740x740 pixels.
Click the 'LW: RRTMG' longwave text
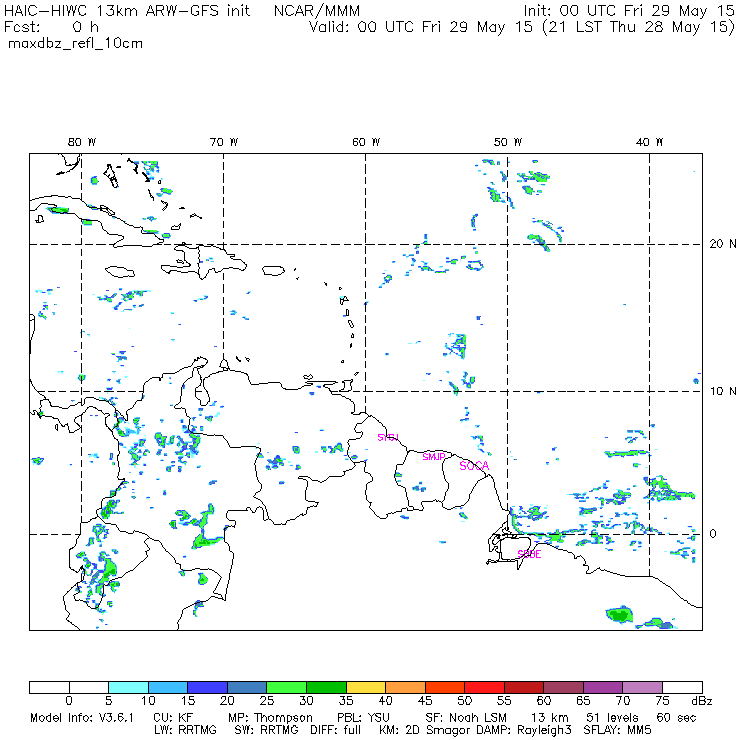pos(185,730)
